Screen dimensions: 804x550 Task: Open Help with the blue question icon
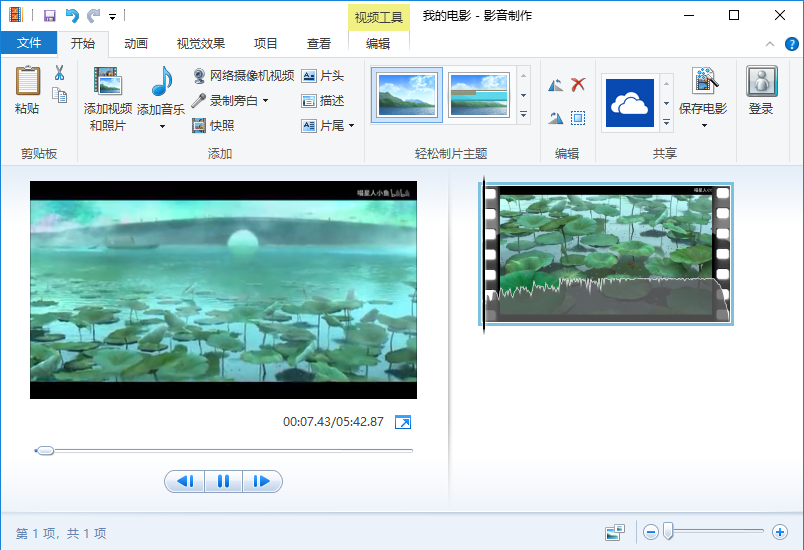[x=792, y=44]
